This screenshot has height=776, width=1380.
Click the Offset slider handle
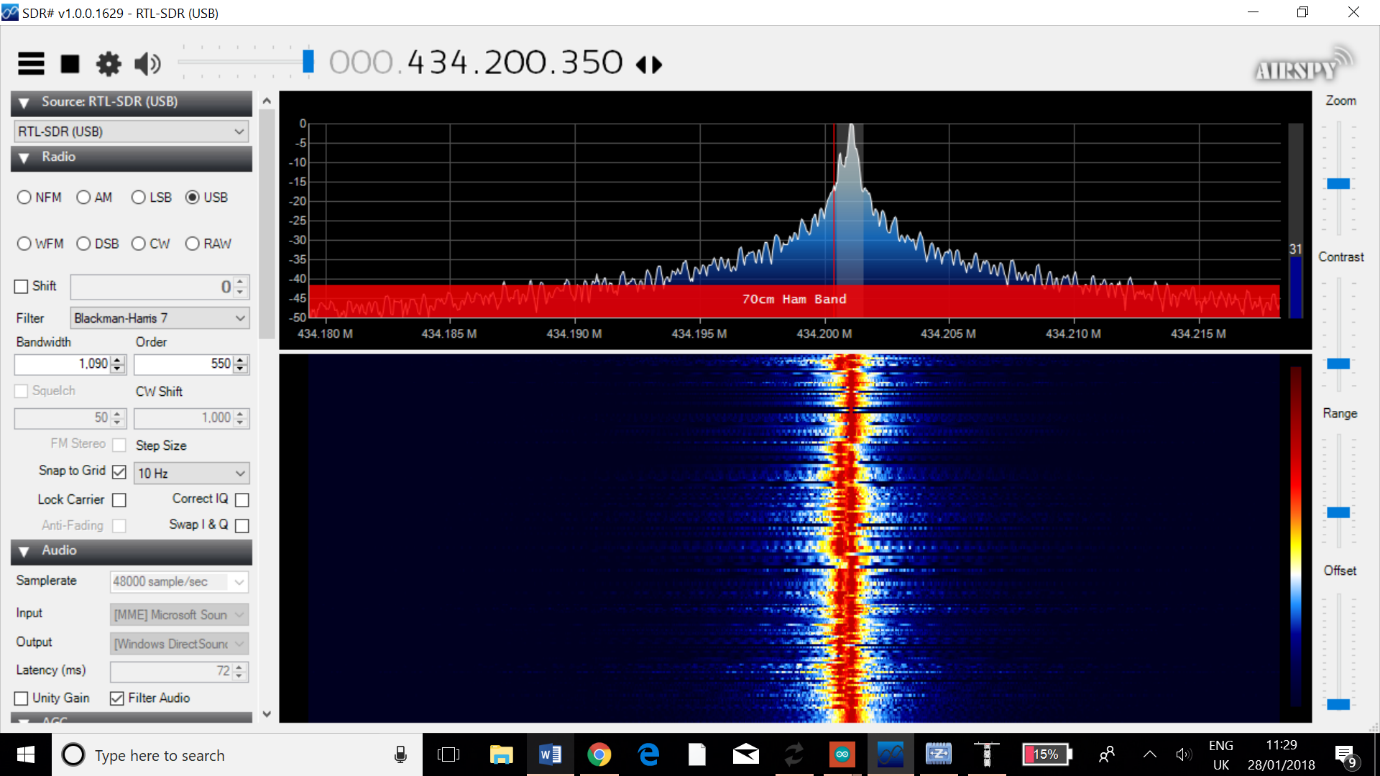1338,704
